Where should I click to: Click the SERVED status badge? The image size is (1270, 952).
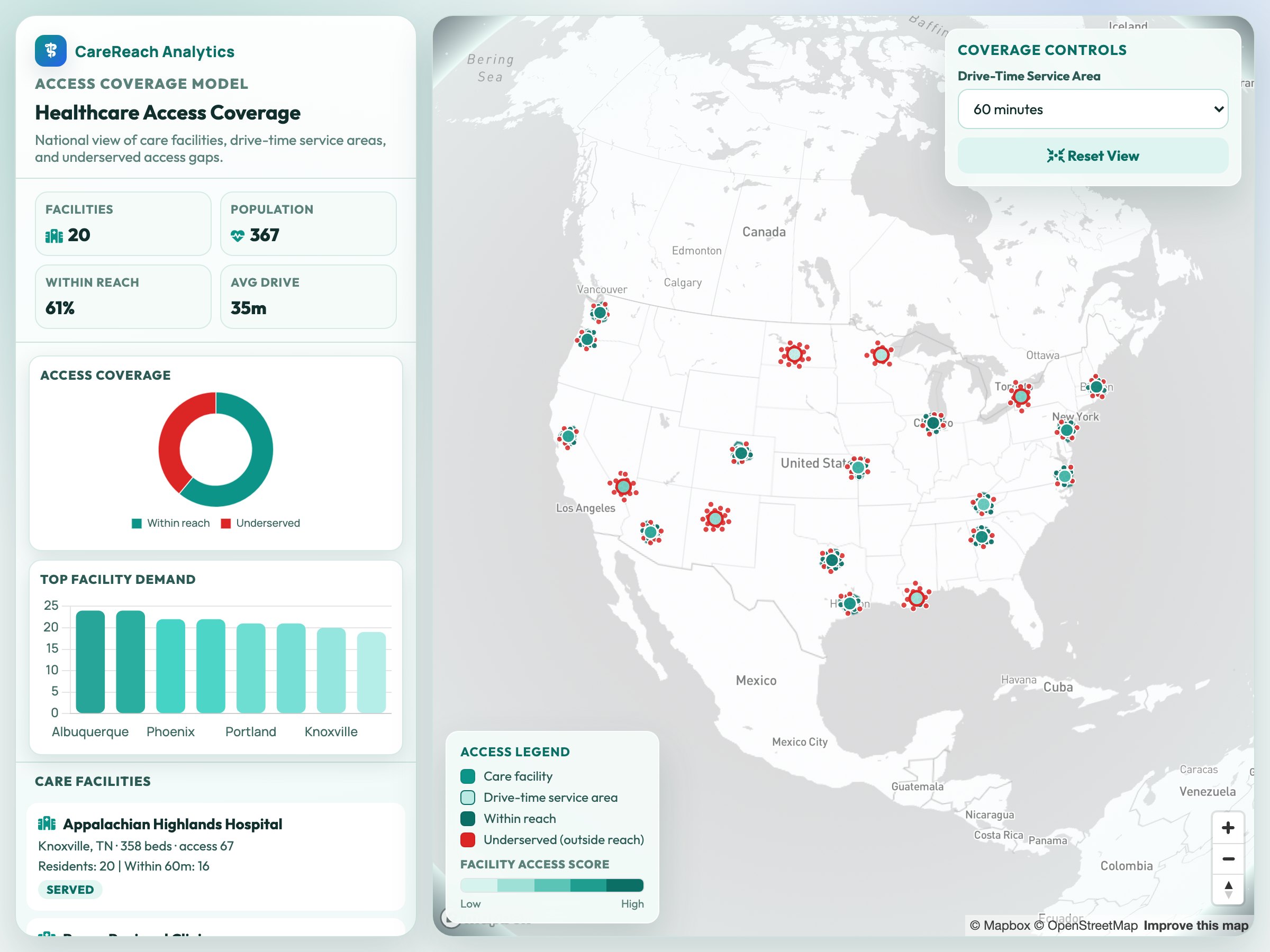tap(70, 890)
